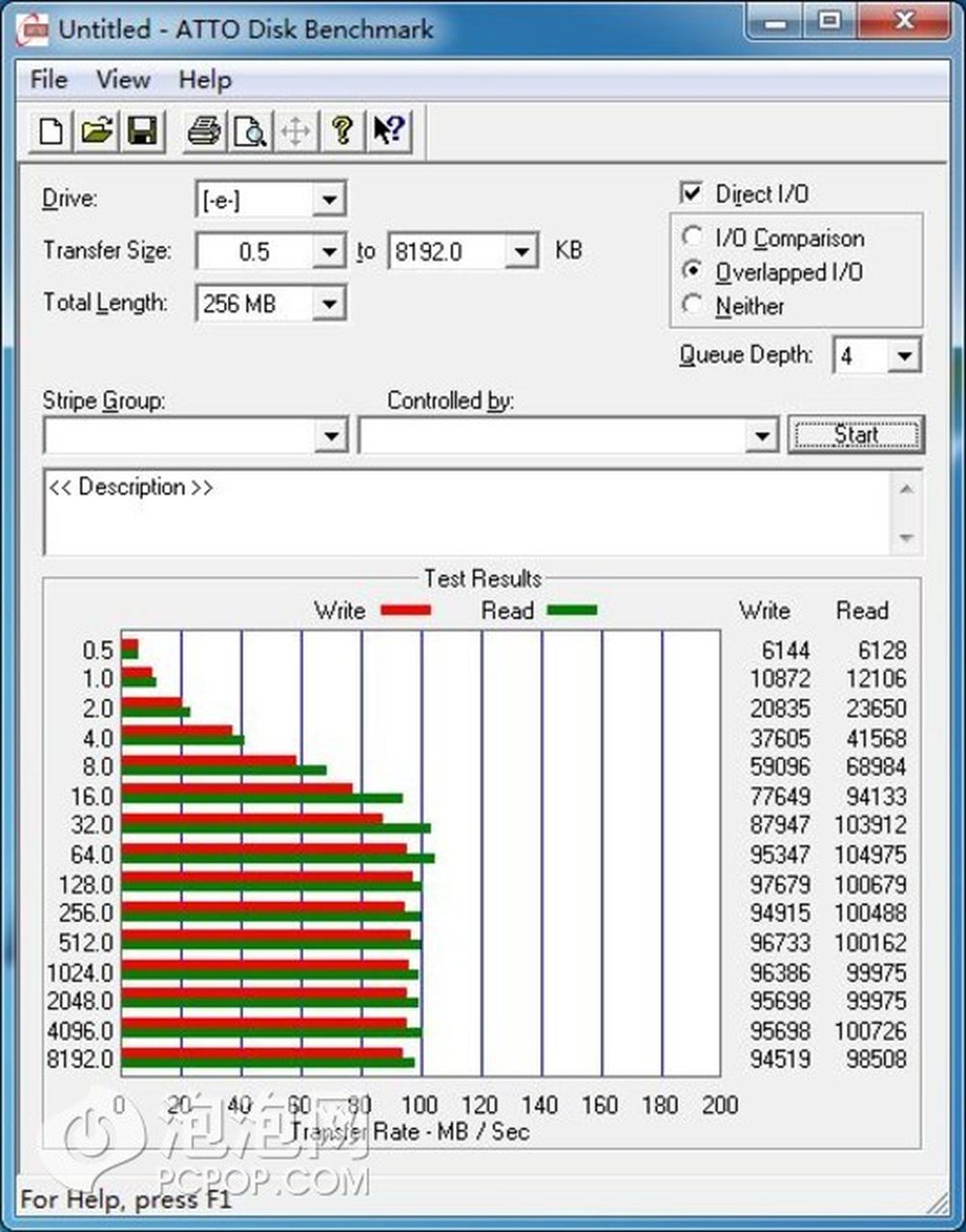Click the red Write legend swatch
This screenshot has height=1232, width=966.
click(406, 610)
